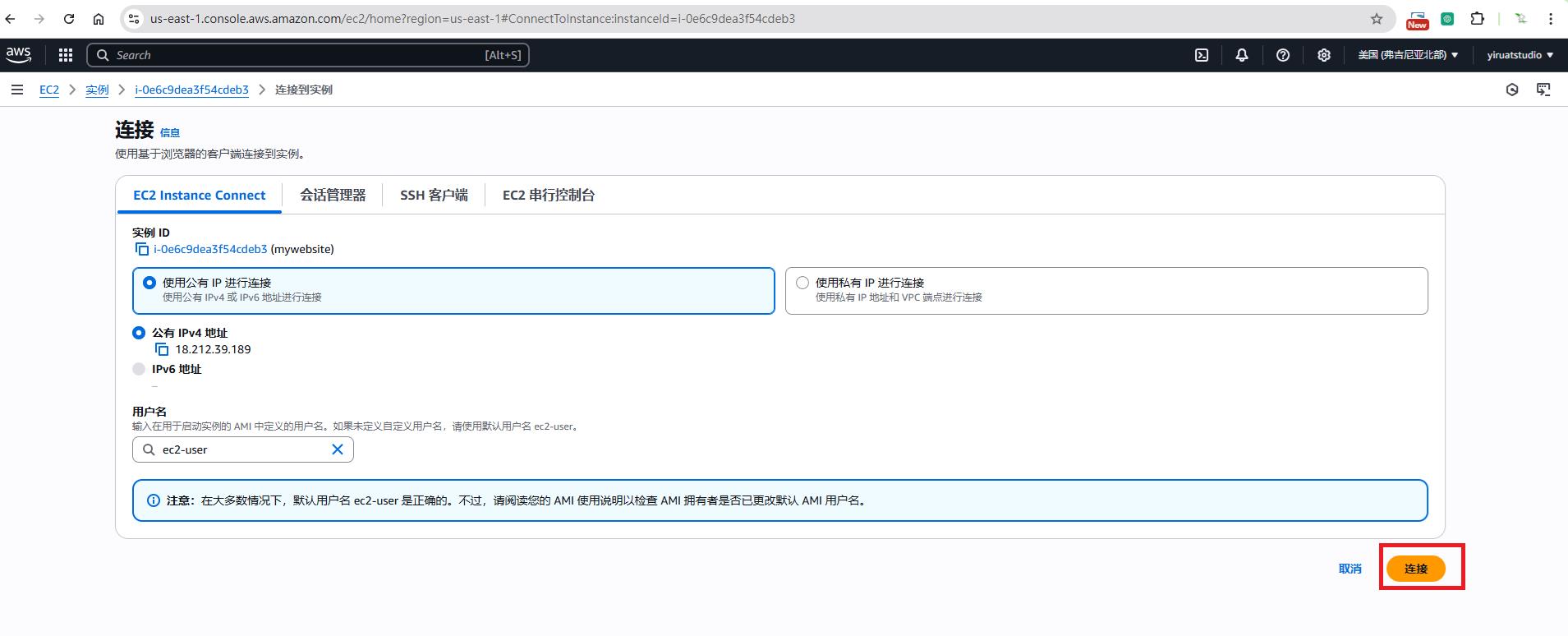Select the connect using public IP option
This screenshot has width=1568, height=636.
click(453, 290)
